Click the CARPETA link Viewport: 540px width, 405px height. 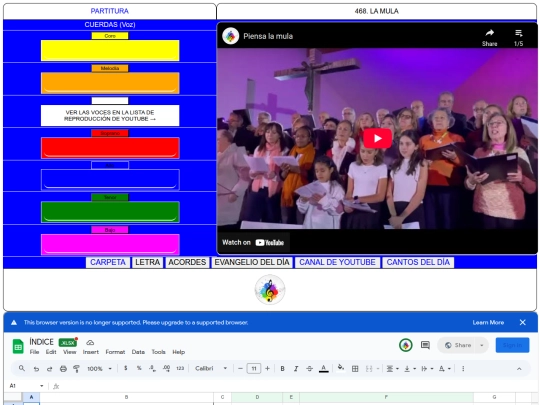tap(108, 262)
